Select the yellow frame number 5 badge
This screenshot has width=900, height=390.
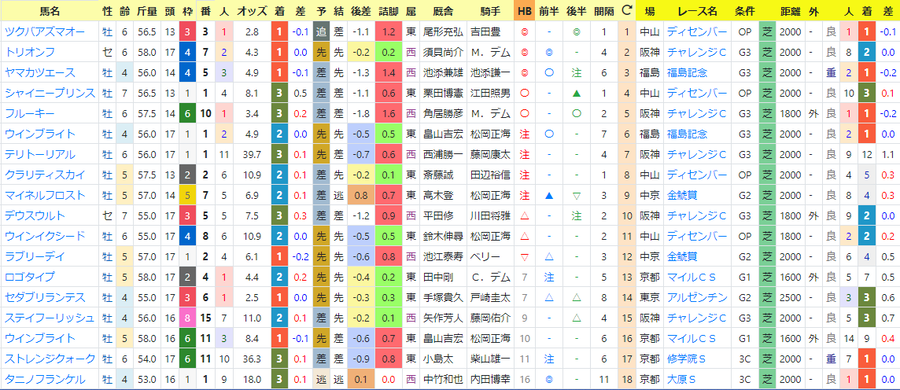point(188,195)
